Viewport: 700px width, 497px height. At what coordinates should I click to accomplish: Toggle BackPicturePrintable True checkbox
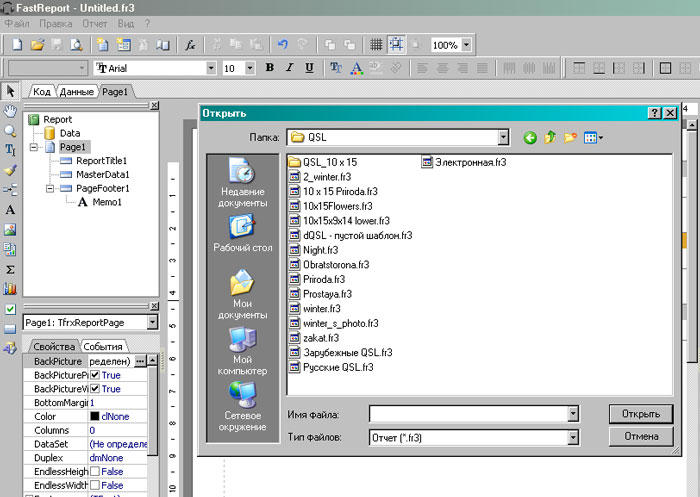point(95,375)
